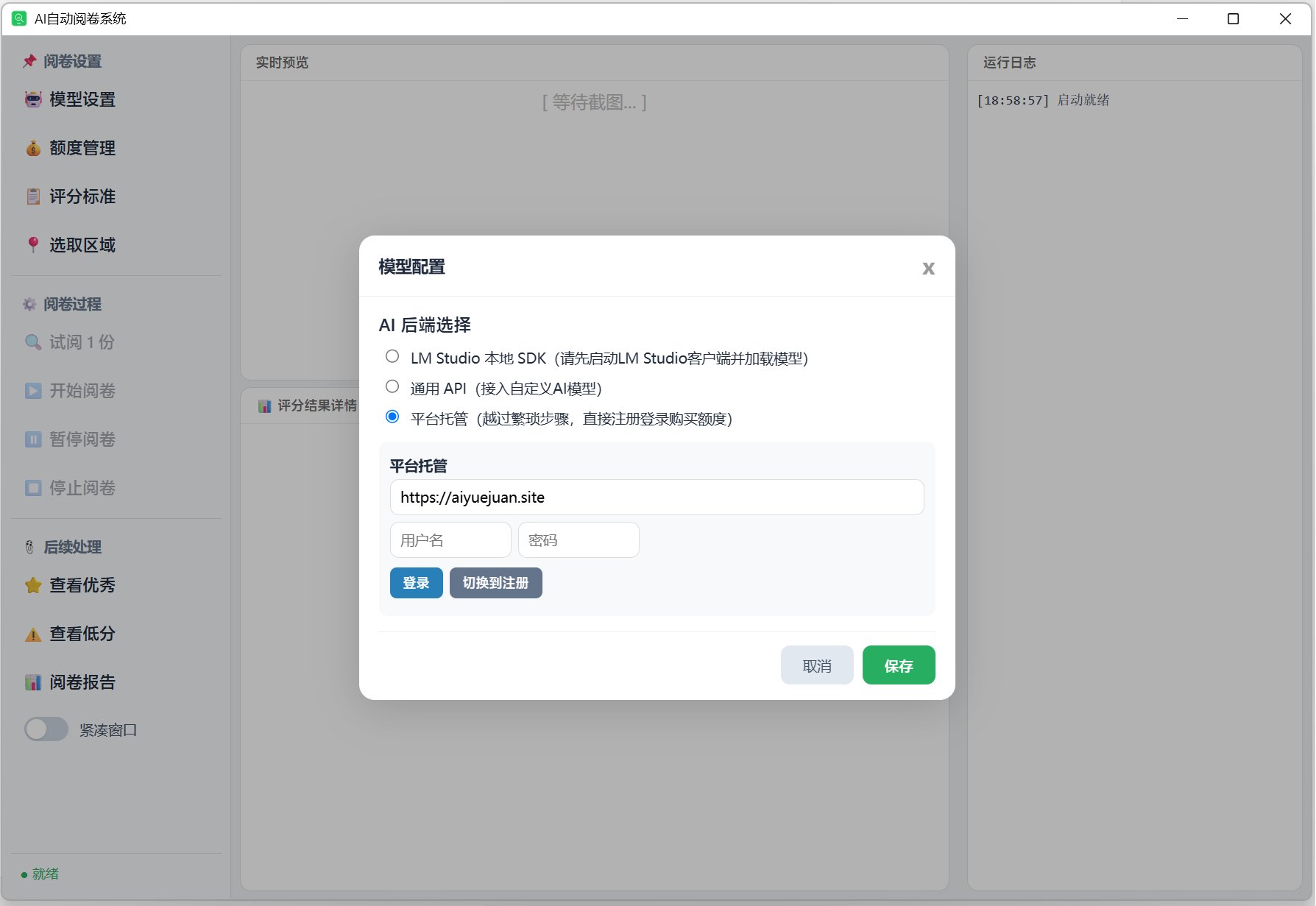Select 平台托管 radio option

tap(392, 417)
